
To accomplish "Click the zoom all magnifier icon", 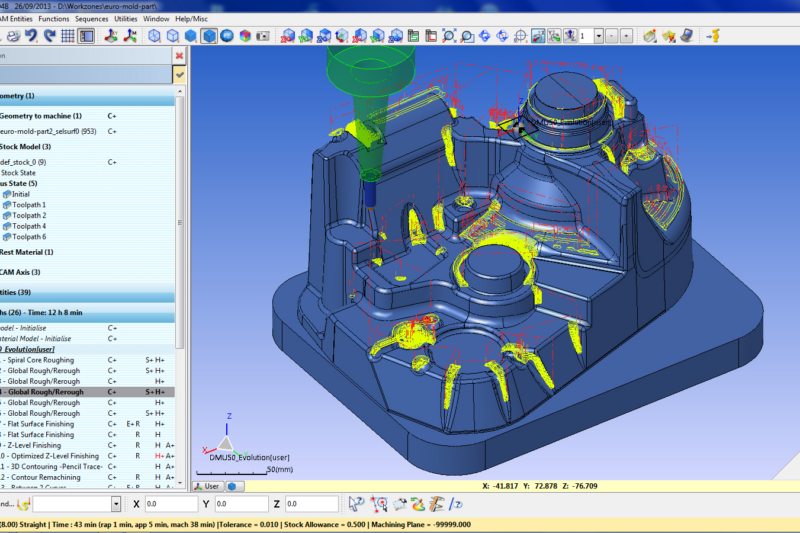I will pos(448,36).
